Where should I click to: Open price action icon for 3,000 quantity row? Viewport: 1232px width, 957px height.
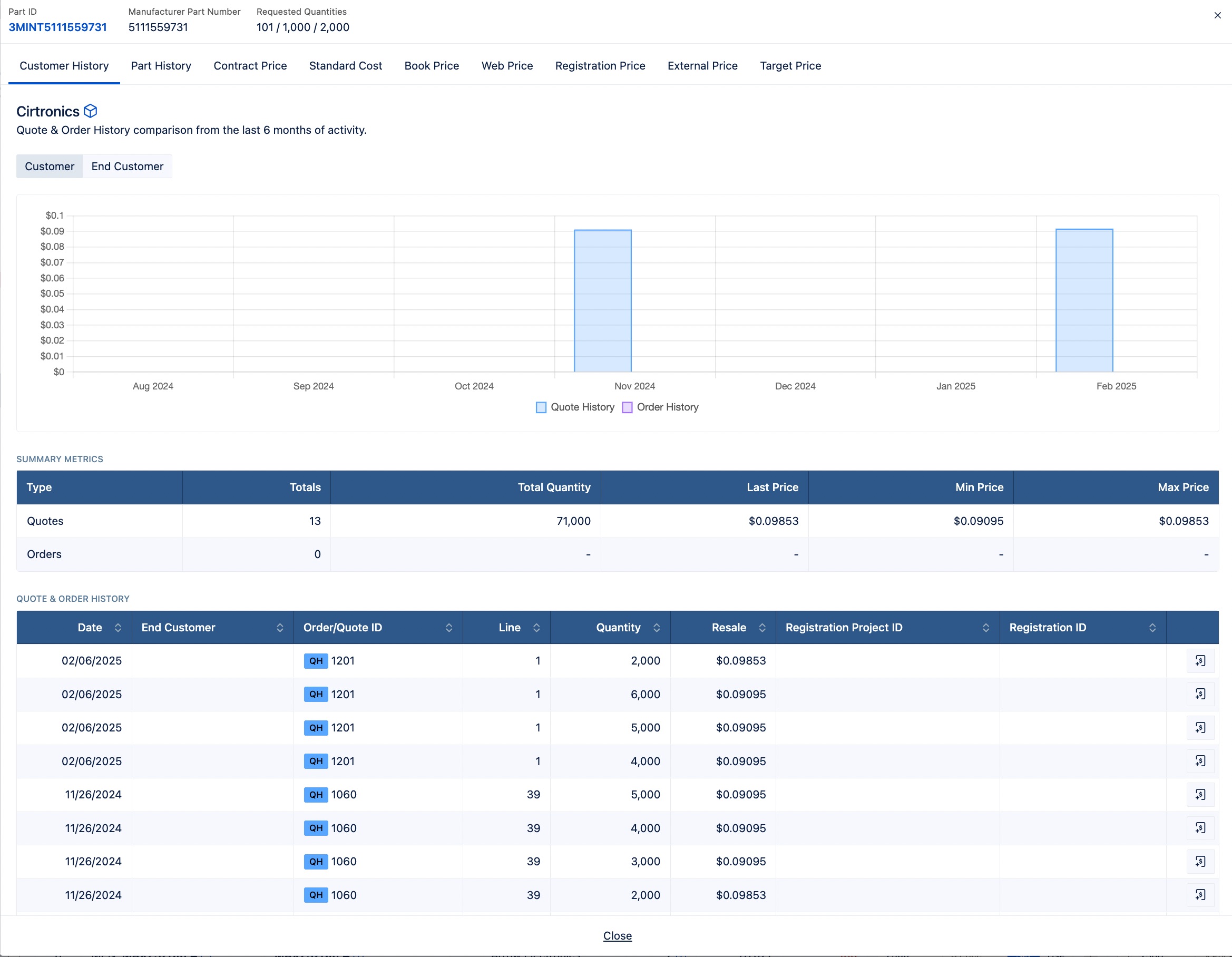coord(1200,862)
